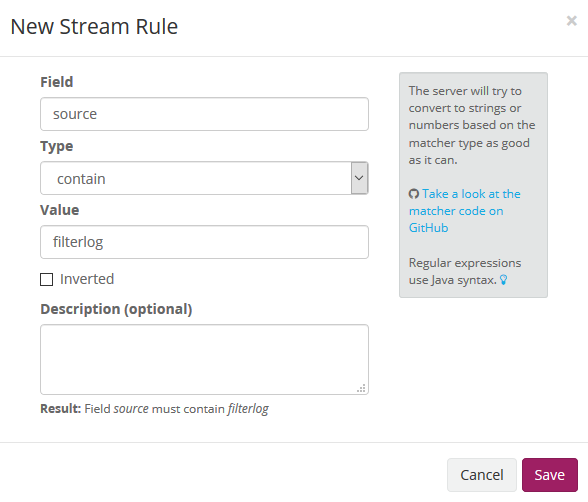This screenshot has height=502, width=588.
Task: Click the textarea resize grip icon
Action: [361, 388]
